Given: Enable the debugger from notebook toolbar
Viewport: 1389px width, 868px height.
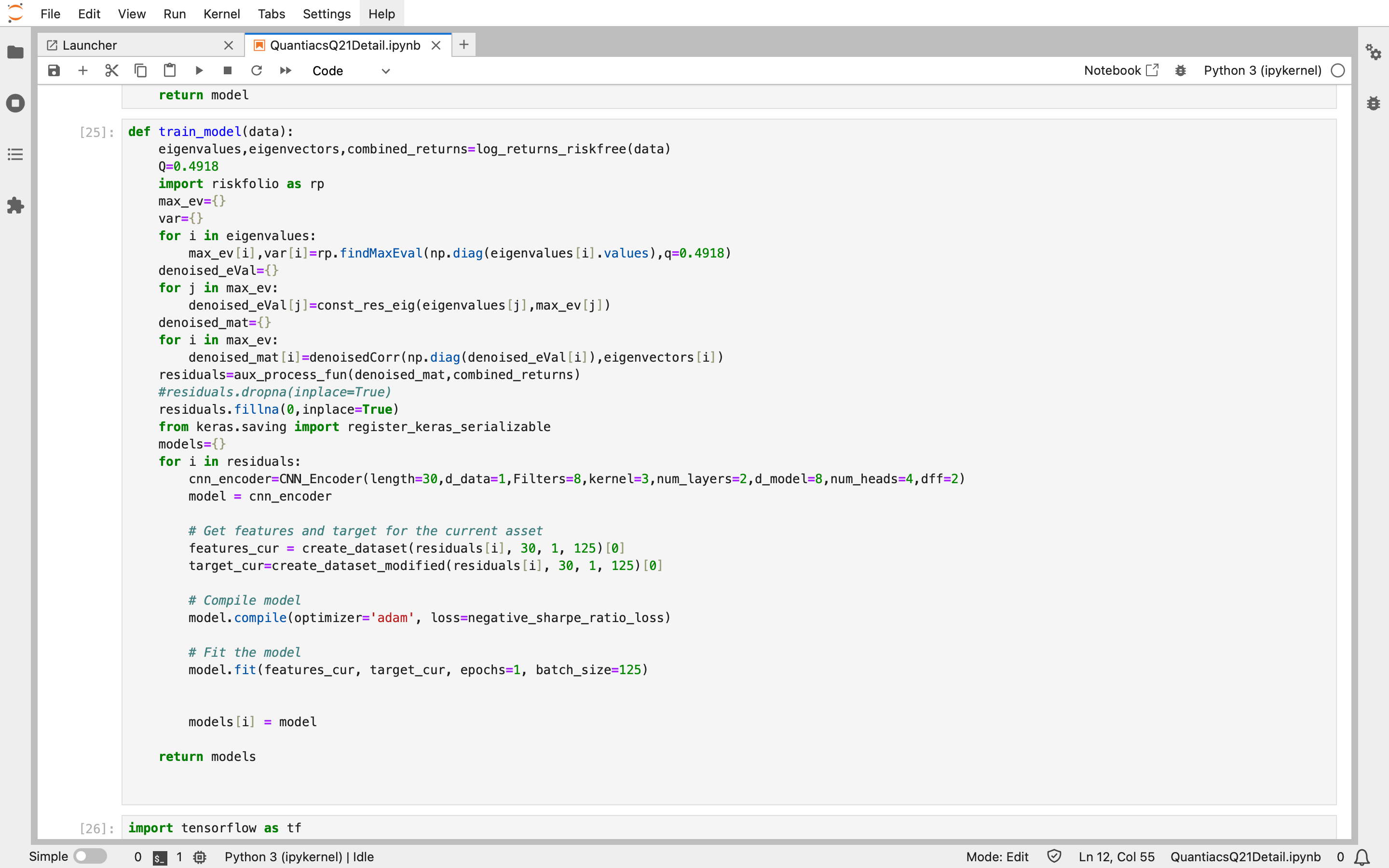Looking at the screenshot, I should coord(1181,70).
